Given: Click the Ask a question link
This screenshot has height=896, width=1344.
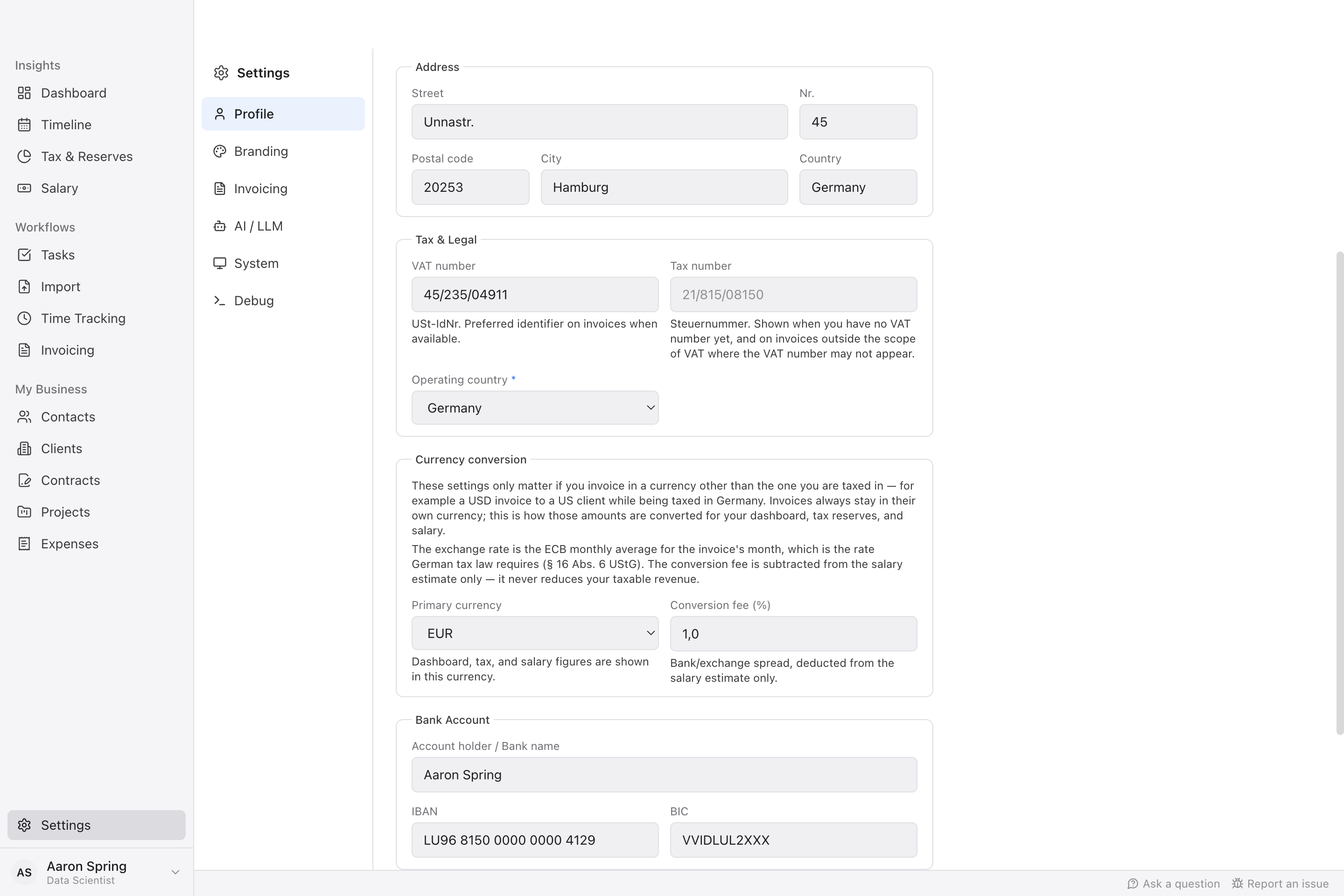Looking at the screenshot, I should [1173, 884].
